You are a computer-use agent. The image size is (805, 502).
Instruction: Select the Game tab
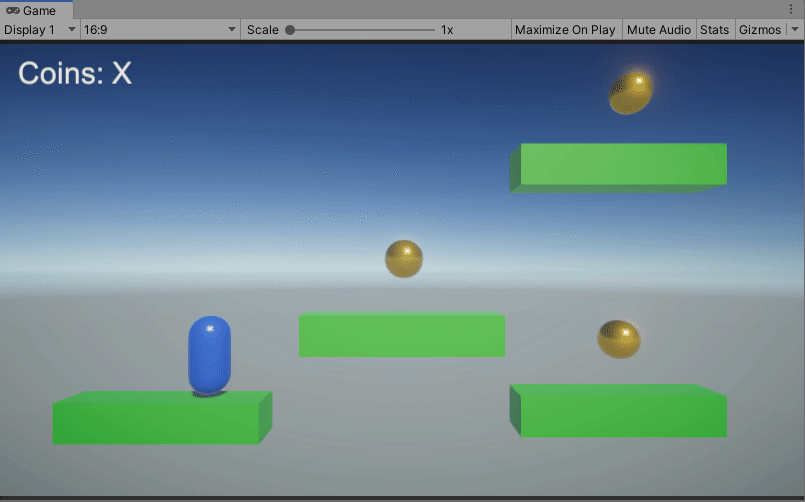[x=36, y=10]
